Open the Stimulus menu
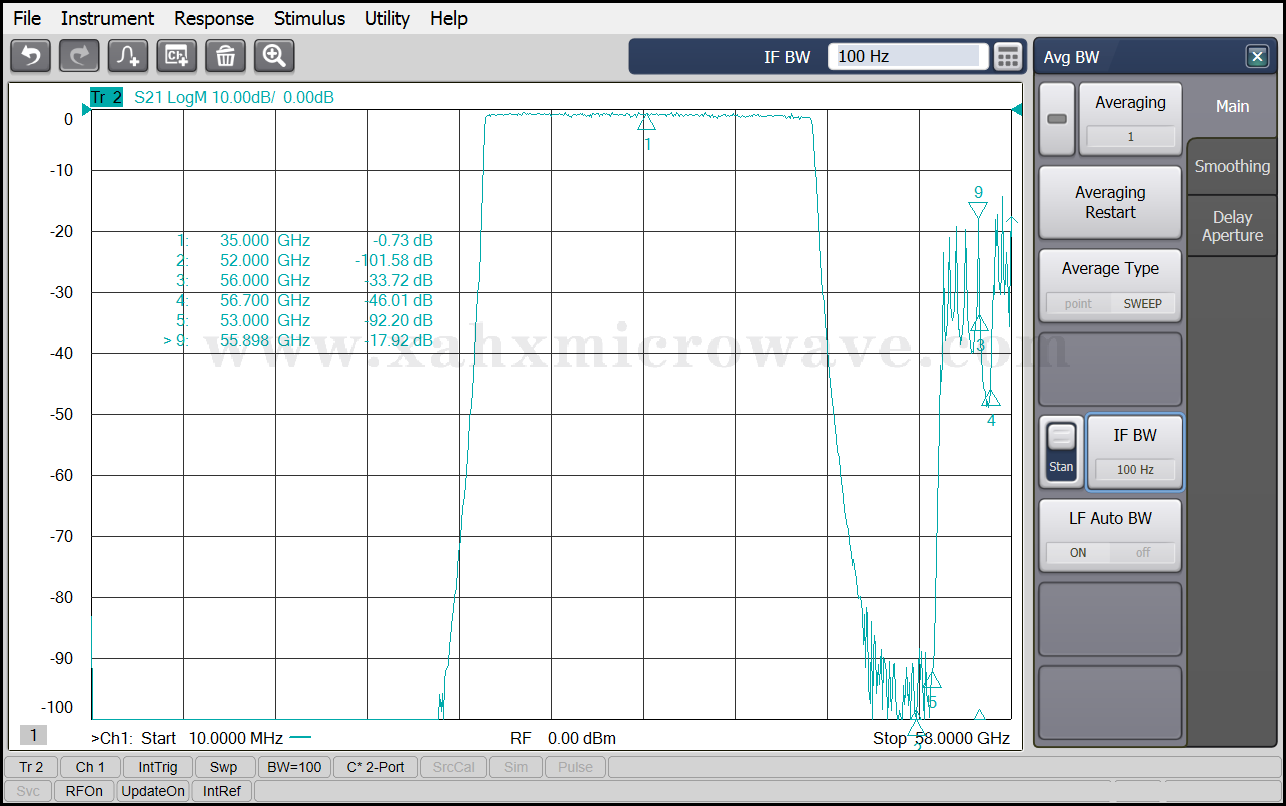The height and width of the screenshot is (806, 1286). 309,18
